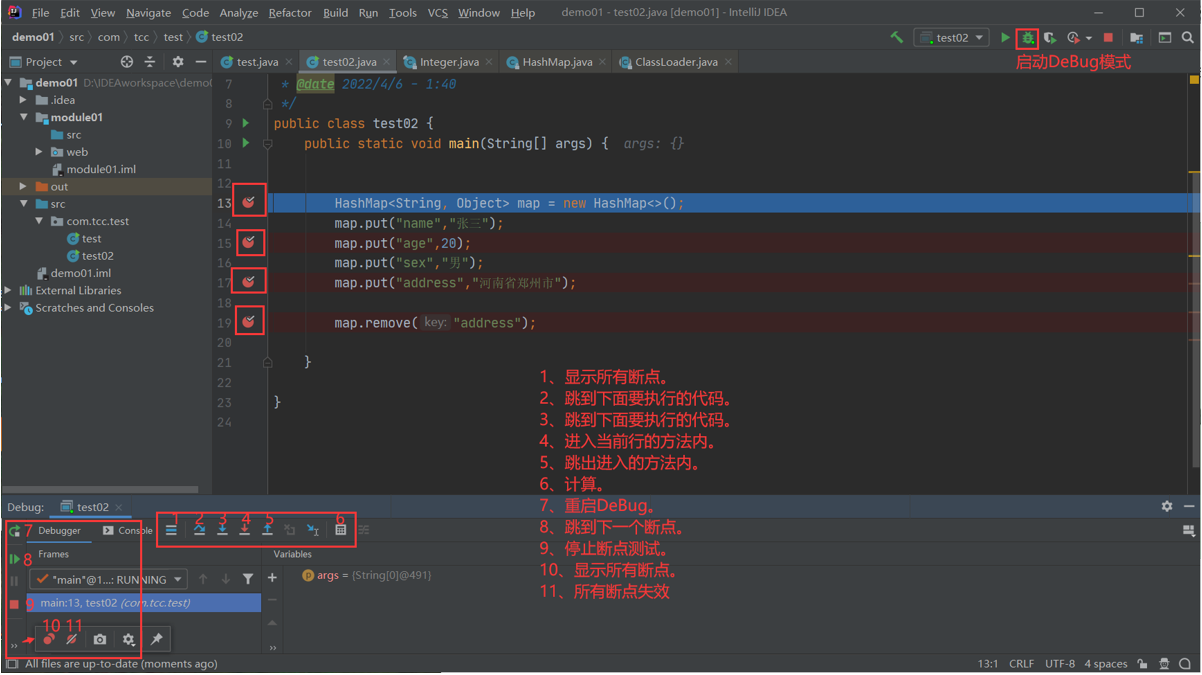The image size is (1202, 675).
Task: Switch to Console tab in debugger
Action: click(x=128, y=531)
